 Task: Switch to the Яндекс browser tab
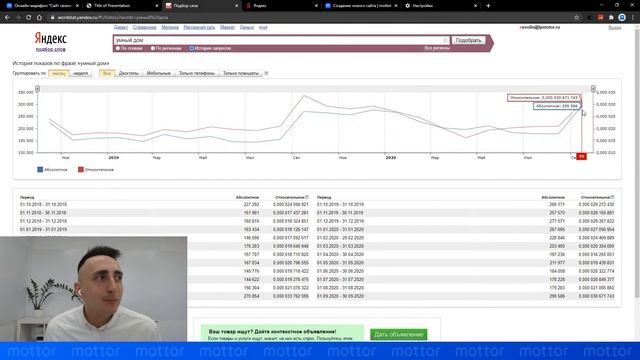[281, 6]
